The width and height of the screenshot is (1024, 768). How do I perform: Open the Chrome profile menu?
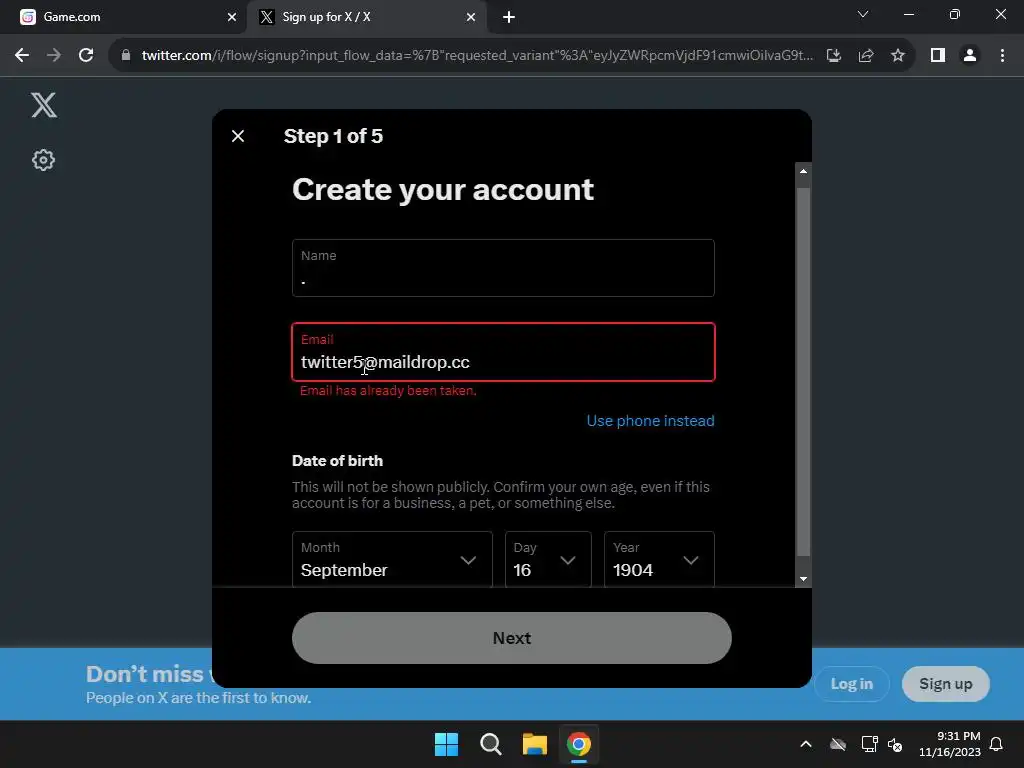970,56
